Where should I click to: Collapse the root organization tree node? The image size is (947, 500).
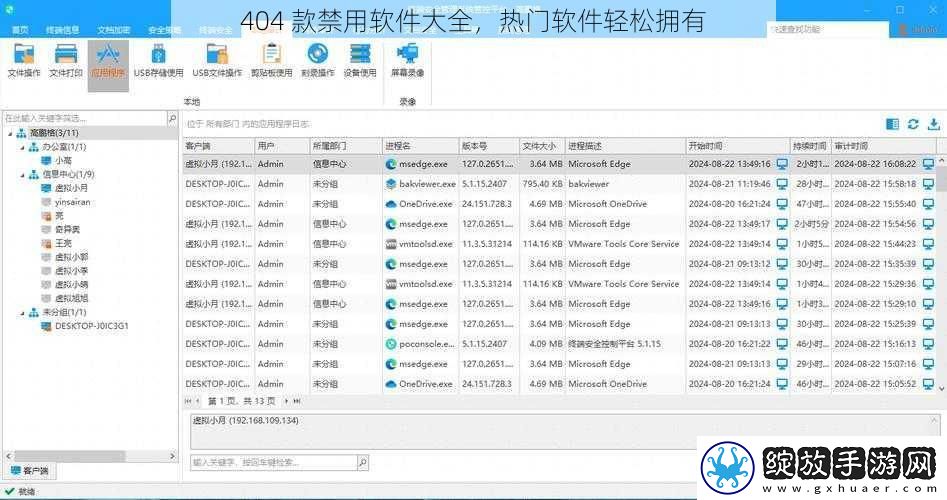point(10,133)
